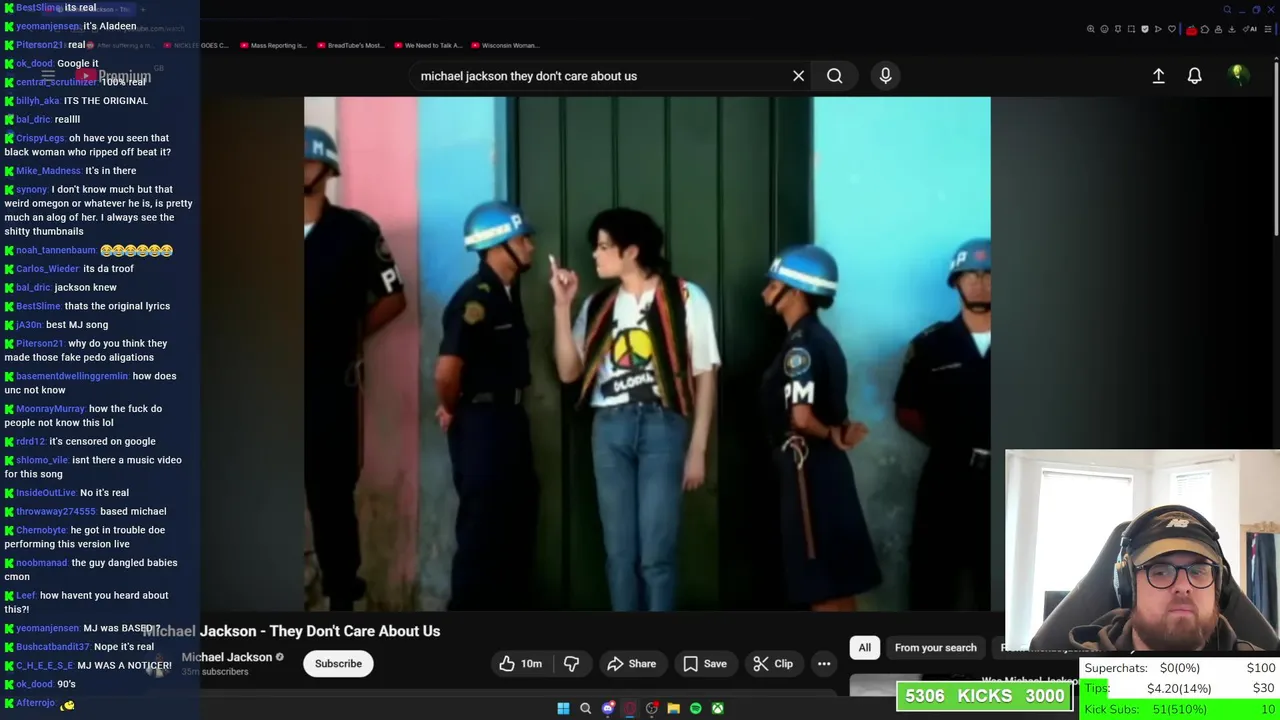The width and height of the screenshot is (1280, 720).
Task: Click chat message 'based michael'
Action: click(133, 511)
